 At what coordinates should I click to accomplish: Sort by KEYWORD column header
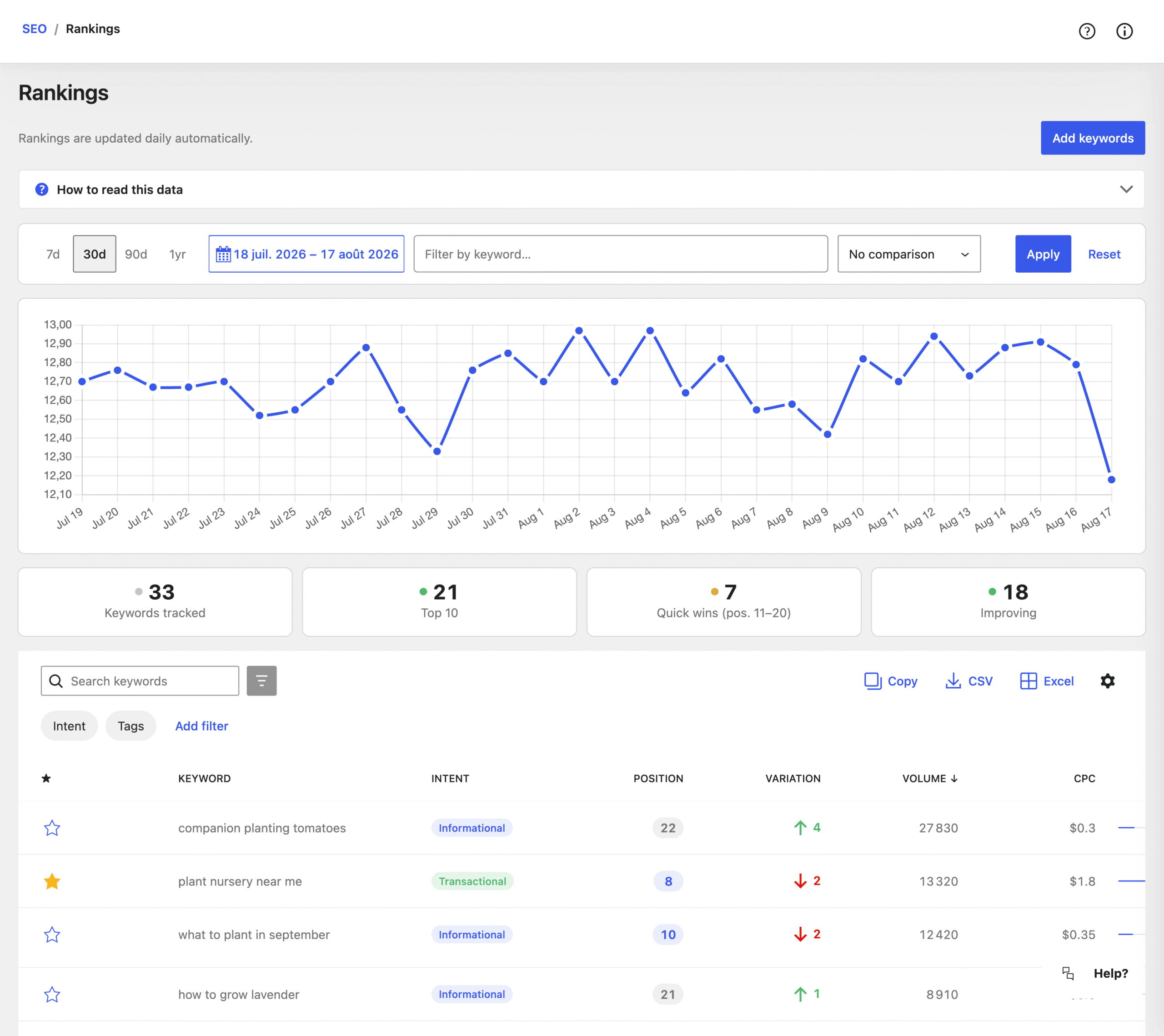[205, 778]
